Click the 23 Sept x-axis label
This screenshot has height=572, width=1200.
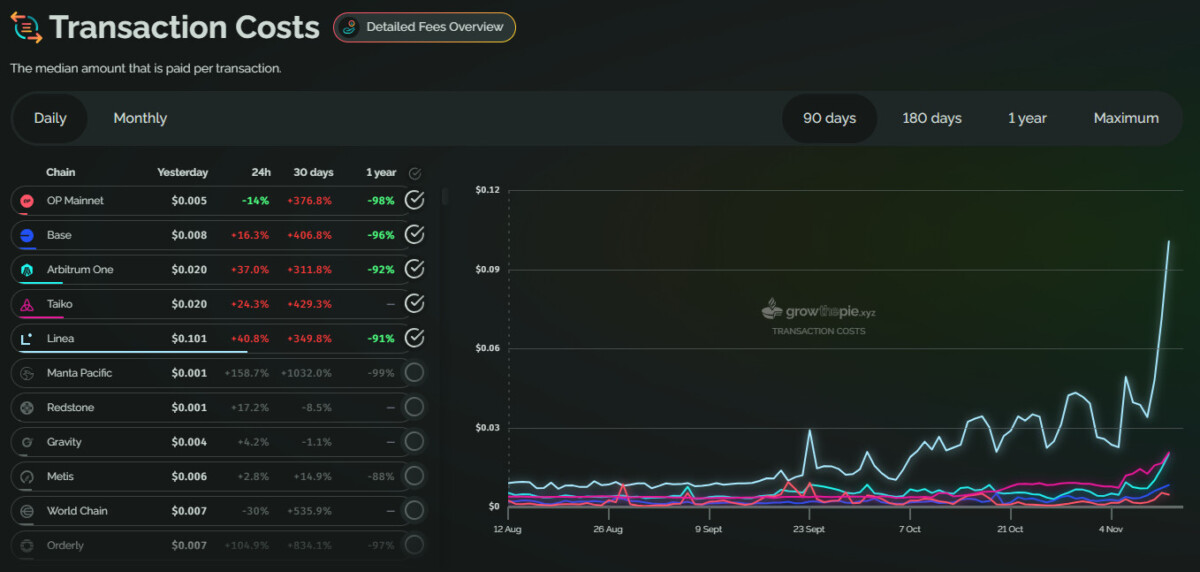pos(809,529)
